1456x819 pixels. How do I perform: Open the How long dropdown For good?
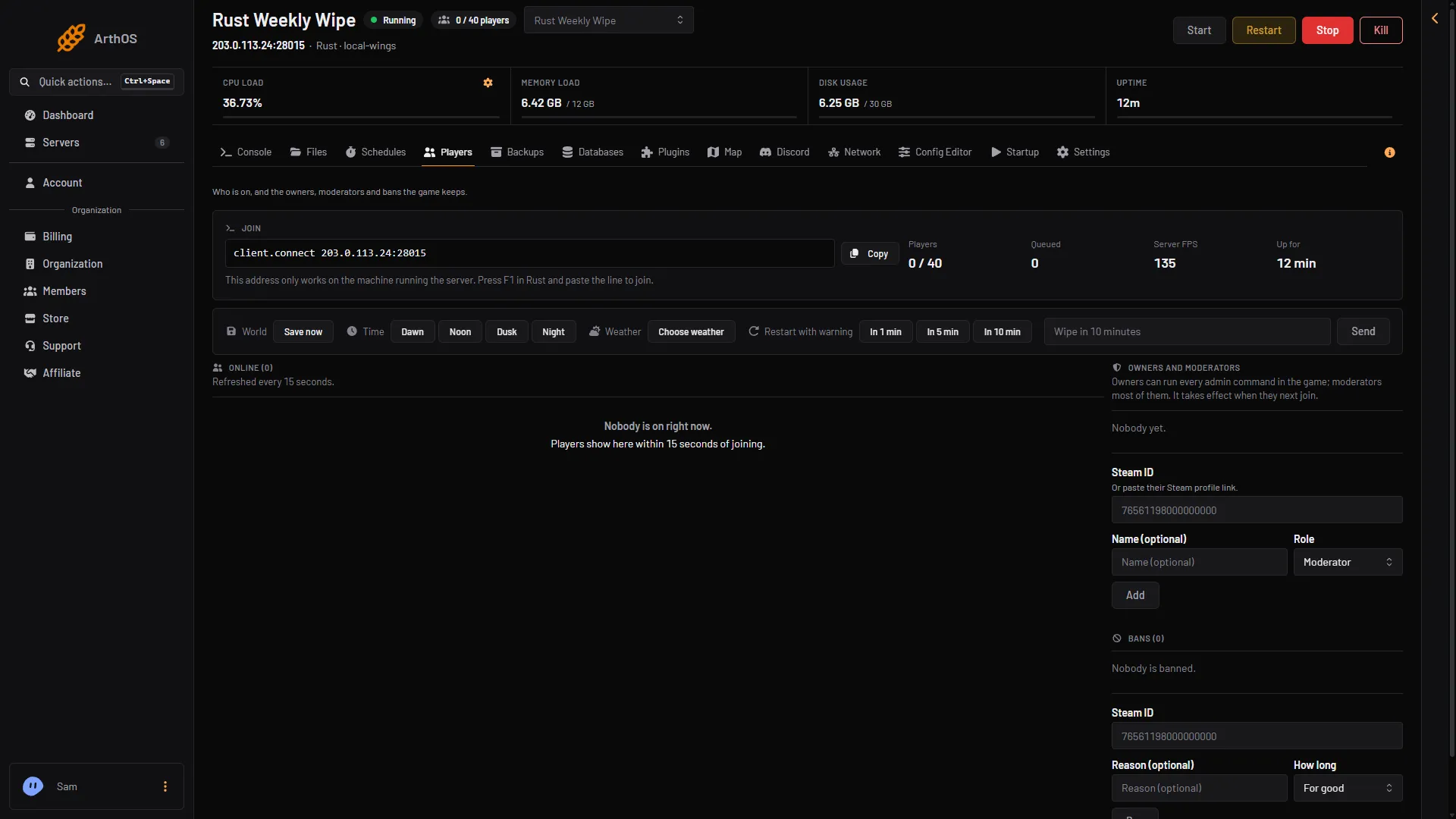tap(1348, 788)
